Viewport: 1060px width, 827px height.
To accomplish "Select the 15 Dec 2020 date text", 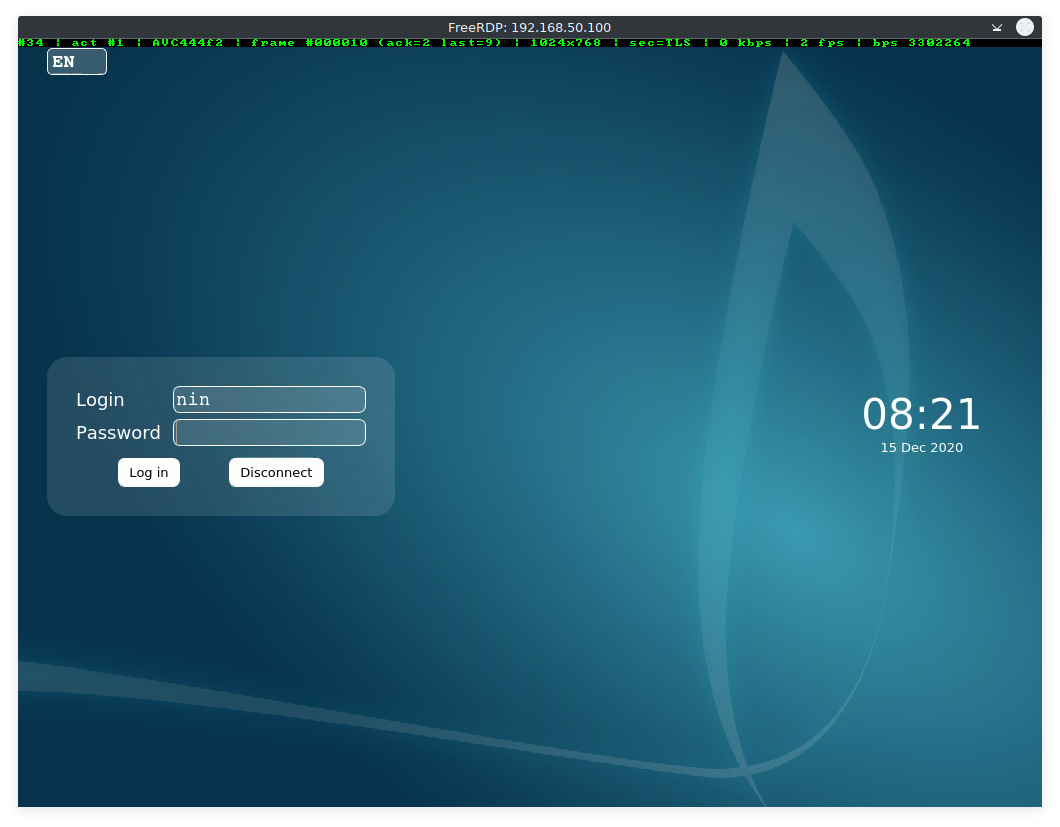I will [x=921, y=448].
